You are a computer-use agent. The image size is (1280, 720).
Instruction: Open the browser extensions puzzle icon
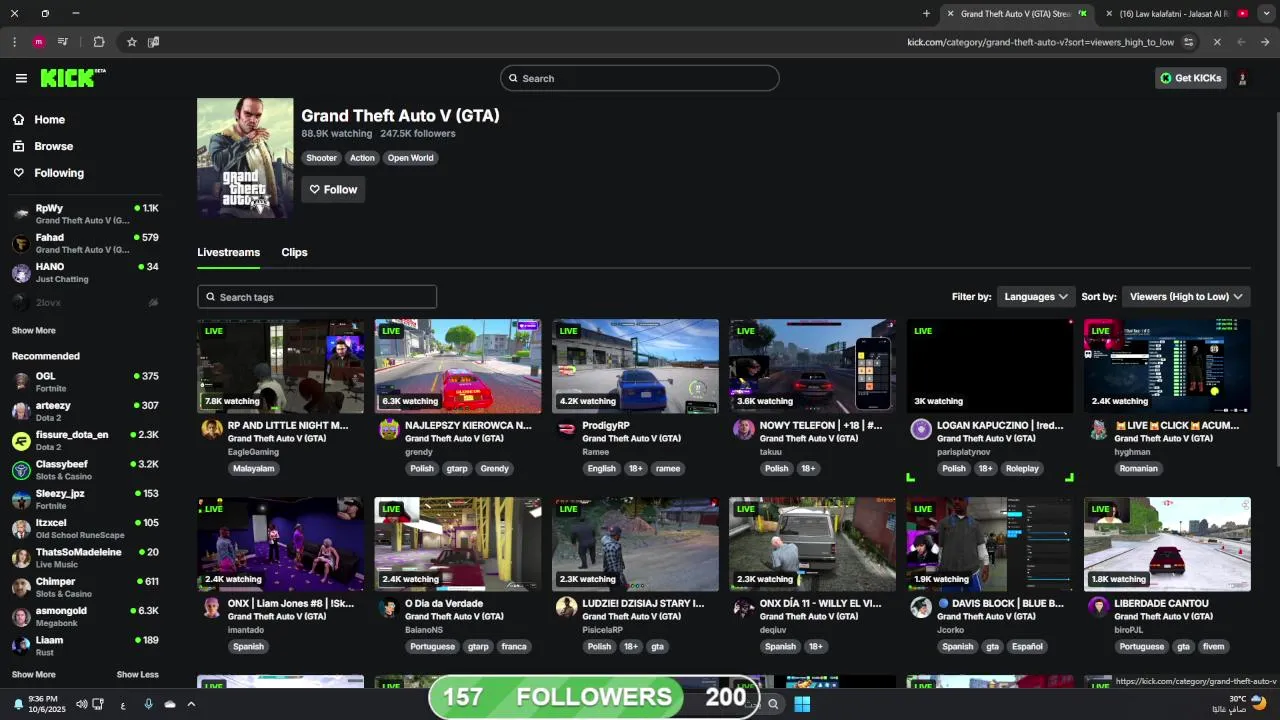(99, 42)
